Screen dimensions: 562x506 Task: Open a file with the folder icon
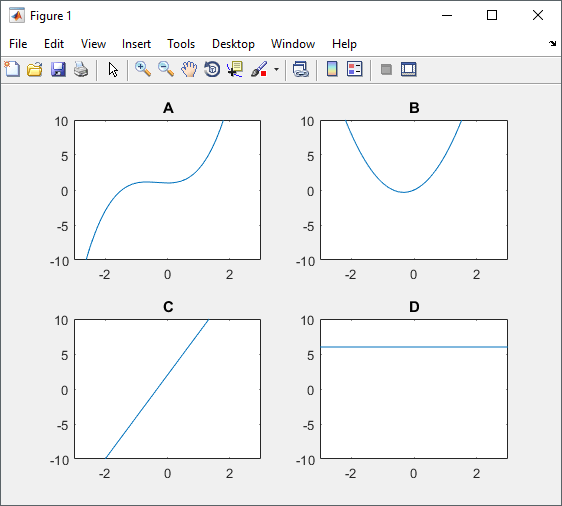click(35, 69)
